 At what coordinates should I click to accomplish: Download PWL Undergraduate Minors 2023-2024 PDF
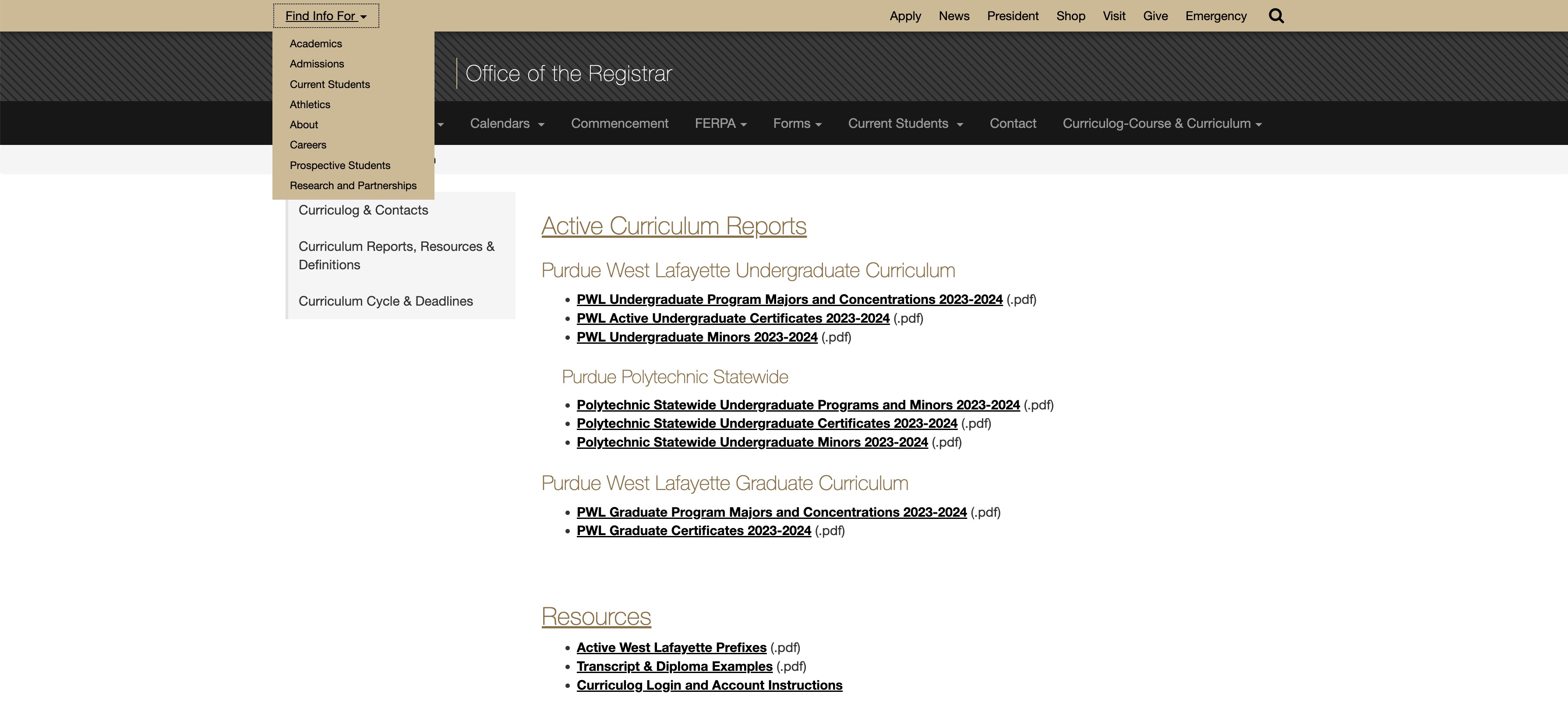696,337
